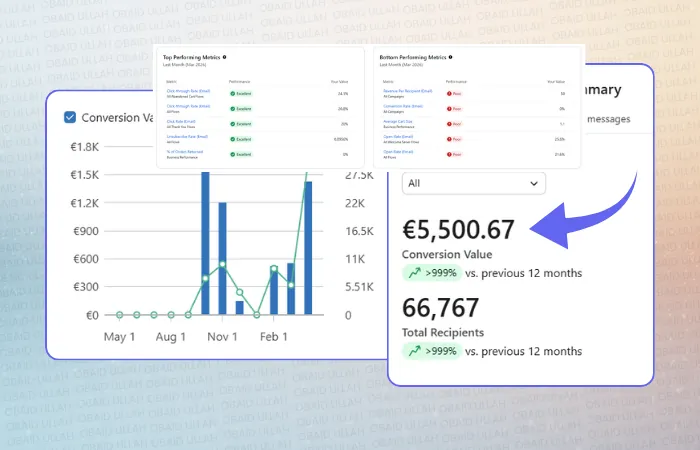Open Conversion Rate (Email) metric link

pyautogui.click(x=403, y=106)
